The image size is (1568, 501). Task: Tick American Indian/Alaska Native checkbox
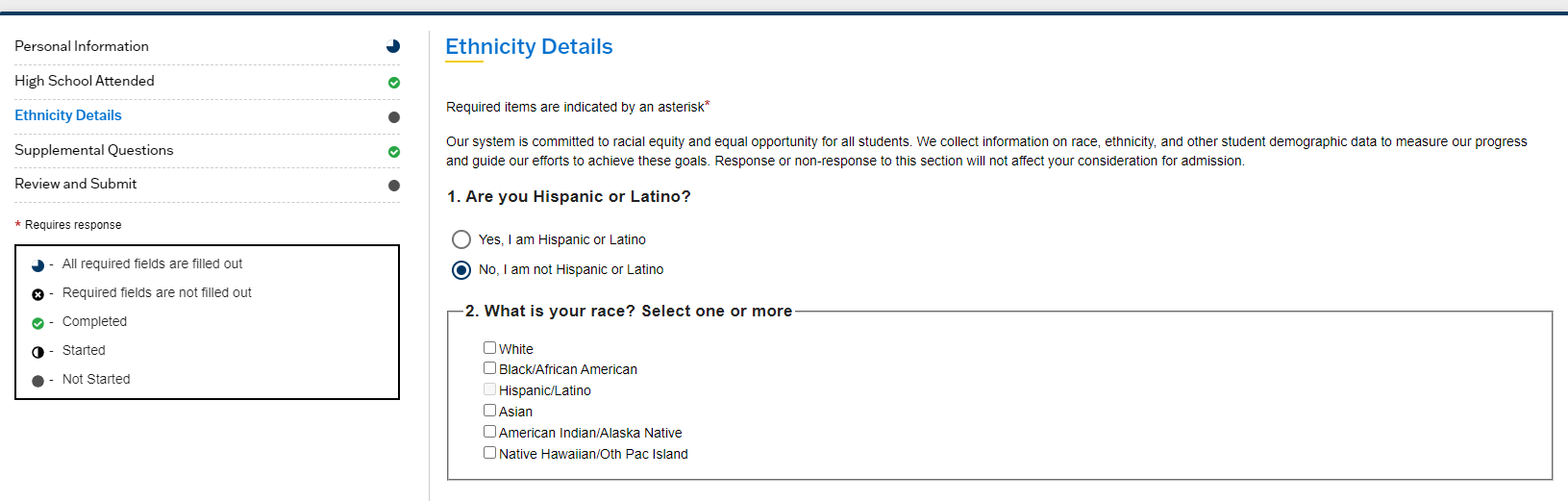point(490,432)
